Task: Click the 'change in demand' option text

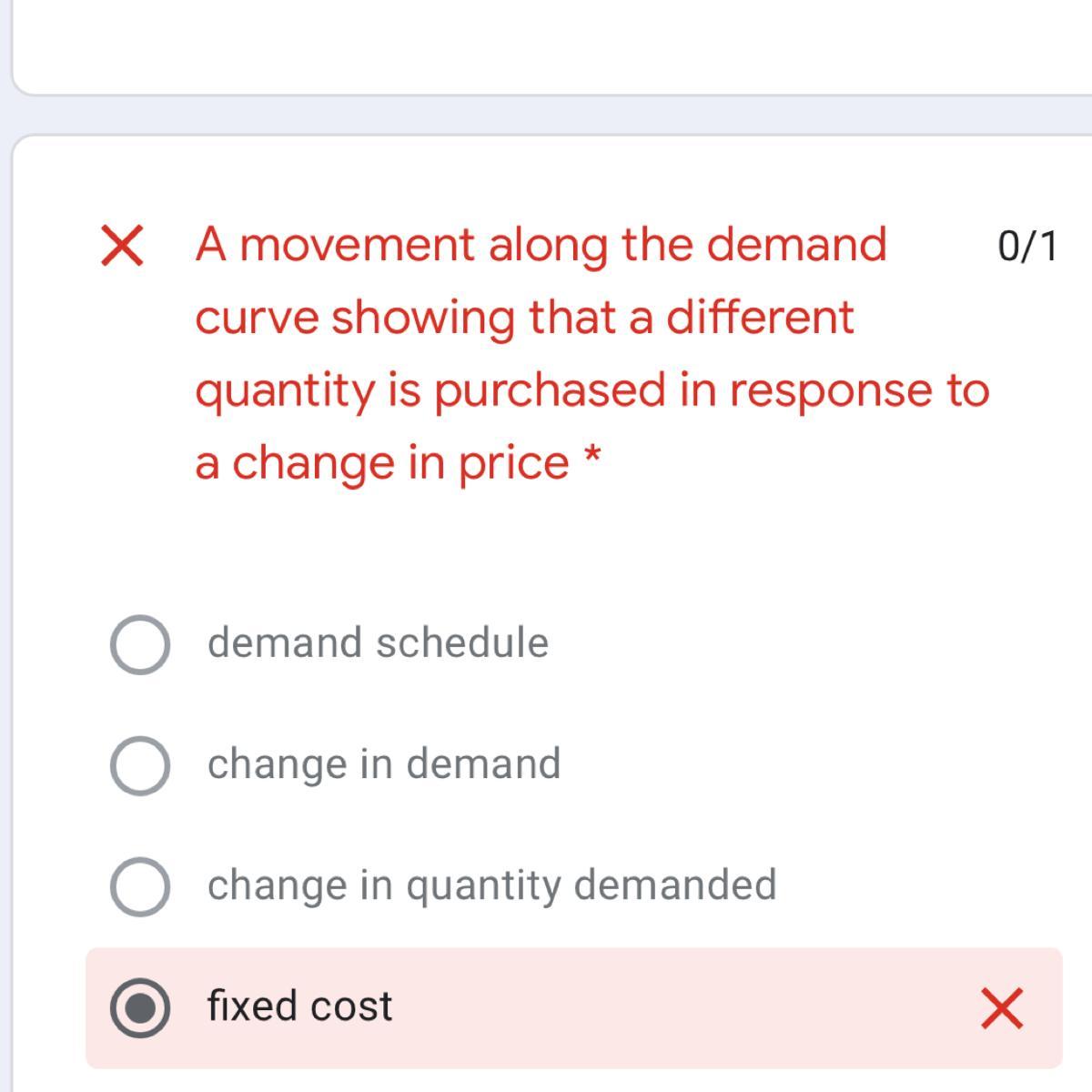Action: (x=383, y=763)
